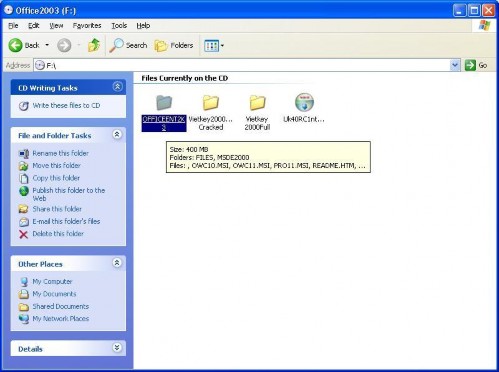This screenshot has width=499, height=372.
Task: Go up one folder level
Action: [x=94, y=45]
